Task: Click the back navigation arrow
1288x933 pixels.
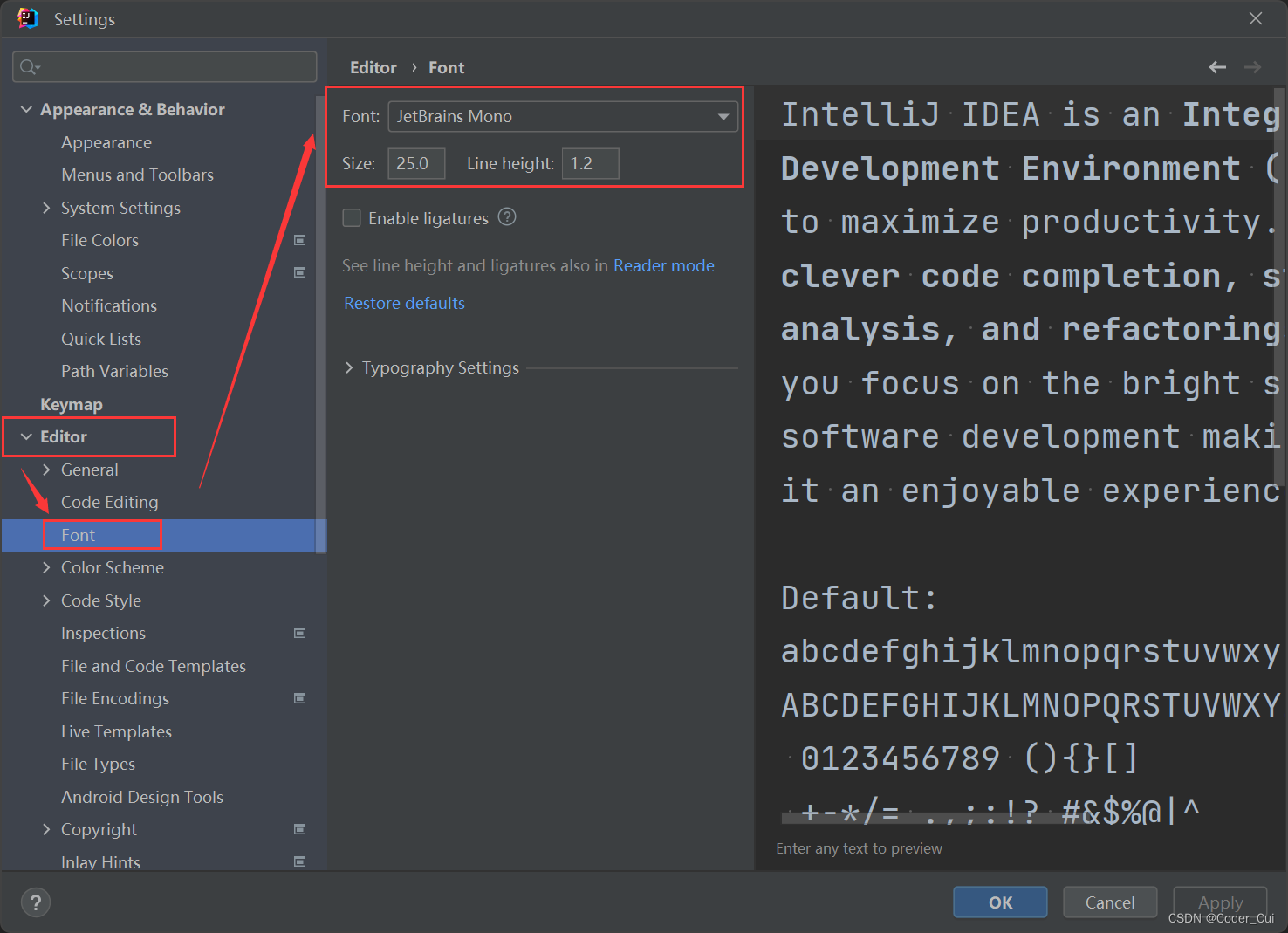Action: point(1217,67)
